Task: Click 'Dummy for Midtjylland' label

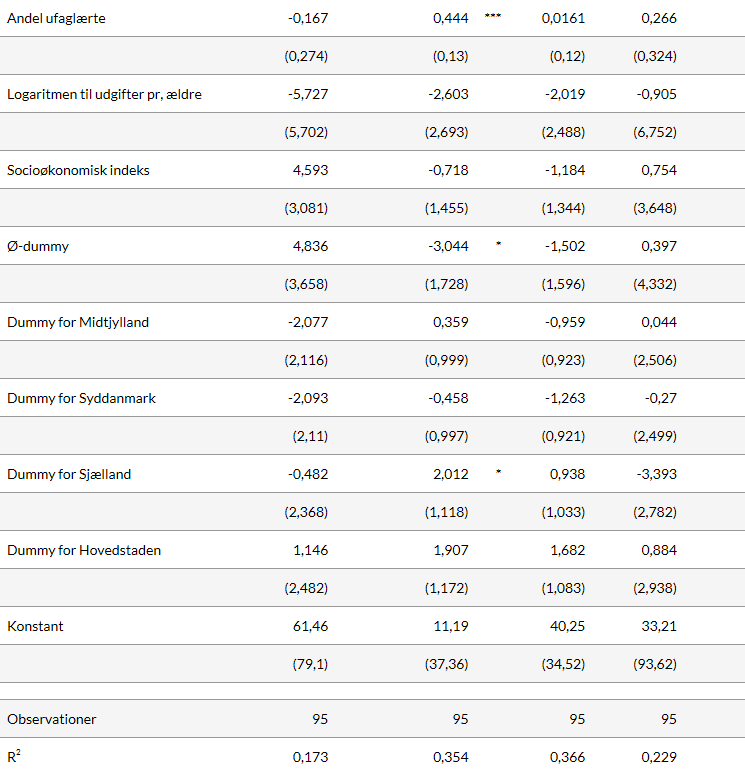Action: pos(79,322)
